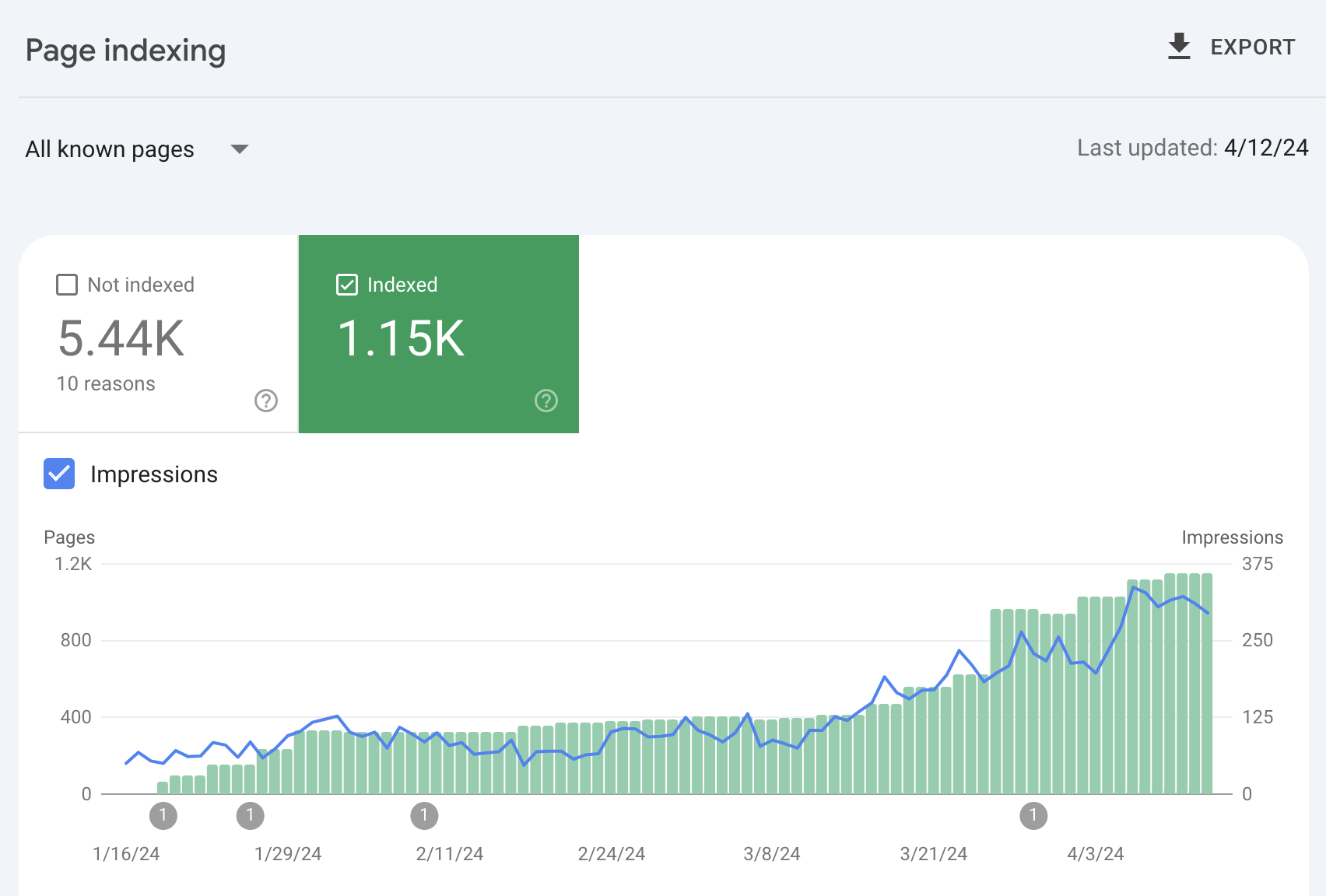The image size is (1326, 896).
Task: Click annotation marker near 1/29/24
Action: click(250, 815)
